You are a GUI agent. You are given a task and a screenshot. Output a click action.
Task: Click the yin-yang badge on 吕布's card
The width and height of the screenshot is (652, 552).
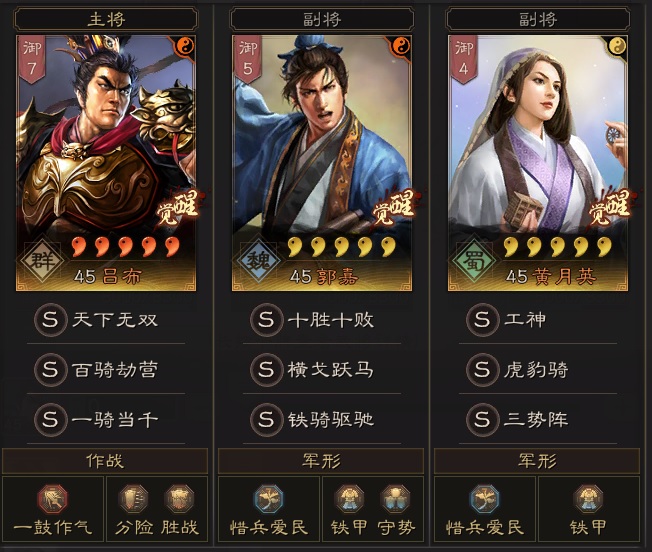point(185,46)
